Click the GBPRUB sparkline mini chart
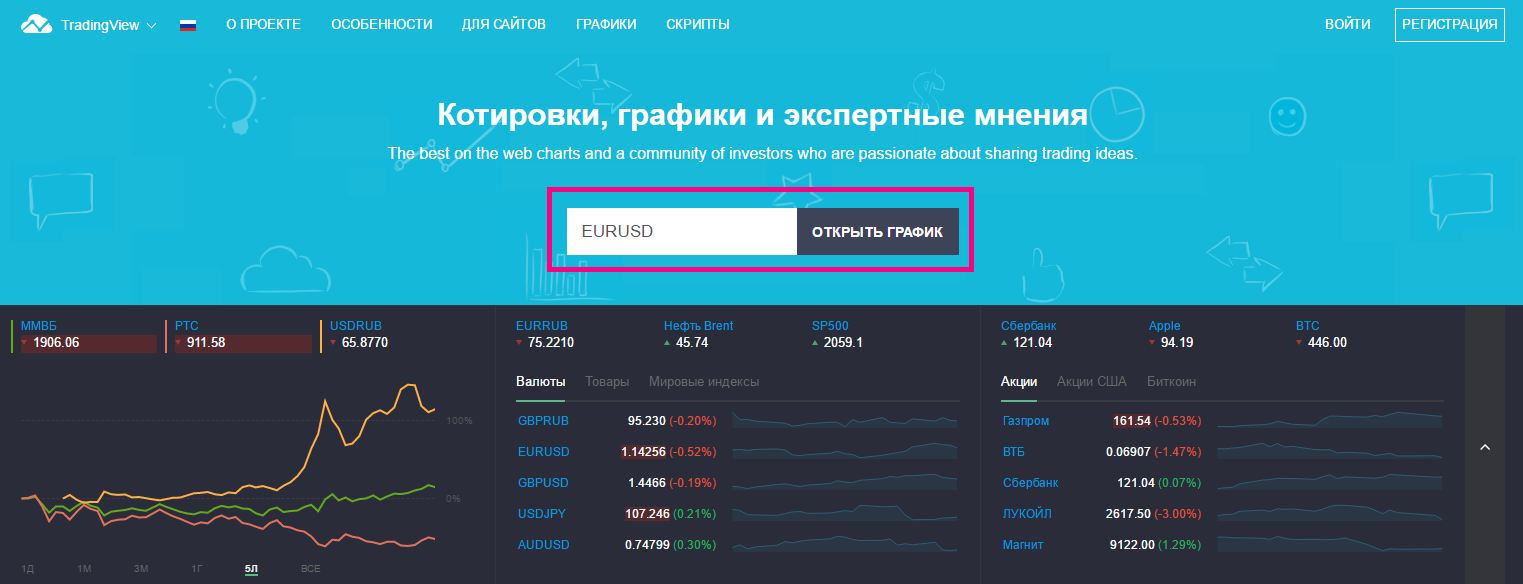The width and height of the screenshot is (1523, 584). (845, 419)
